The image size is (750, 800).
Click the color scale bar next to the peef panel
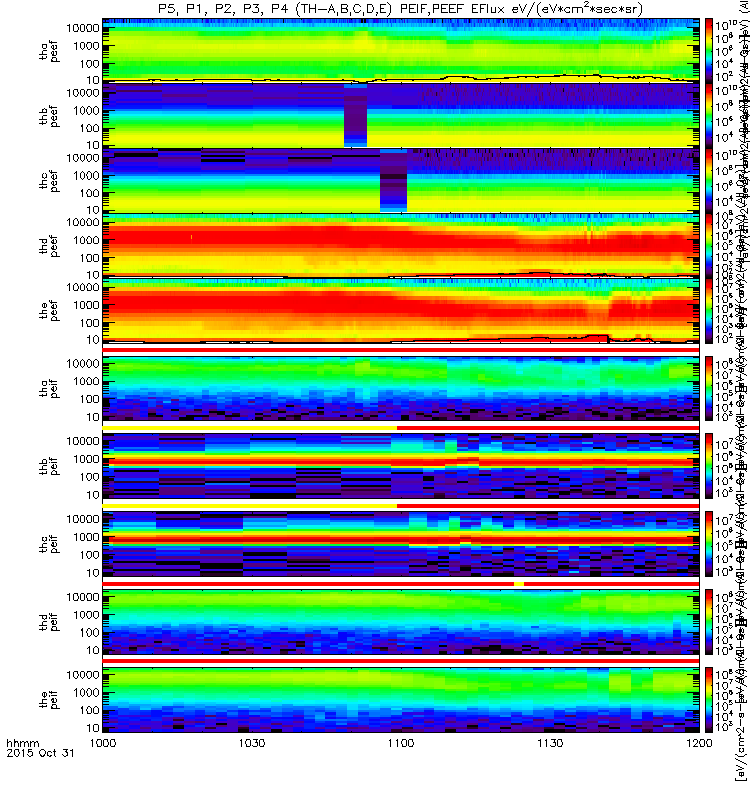click(709, 310)
